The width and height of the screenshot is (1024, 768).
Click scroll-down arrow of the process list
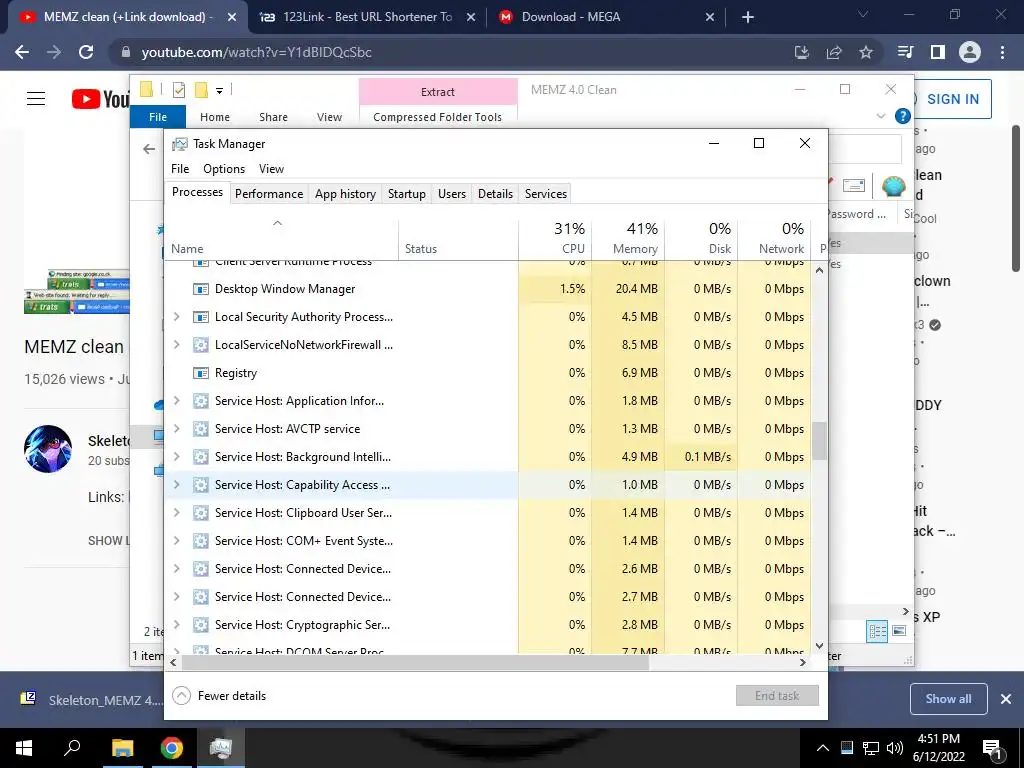[x=819, y=646]
